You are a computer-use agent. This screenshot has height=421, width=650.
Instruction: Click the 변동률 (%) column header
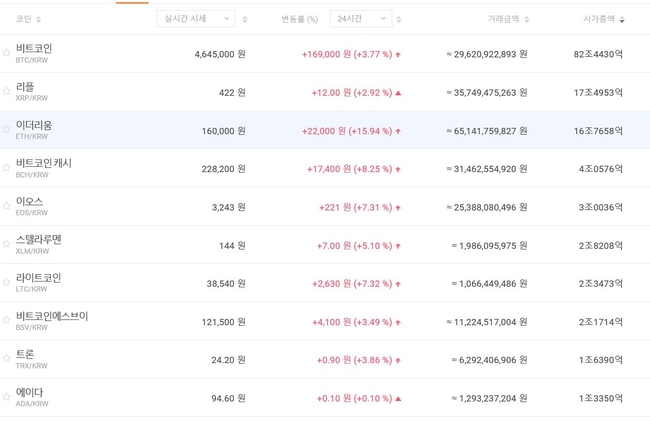point(300,19)
